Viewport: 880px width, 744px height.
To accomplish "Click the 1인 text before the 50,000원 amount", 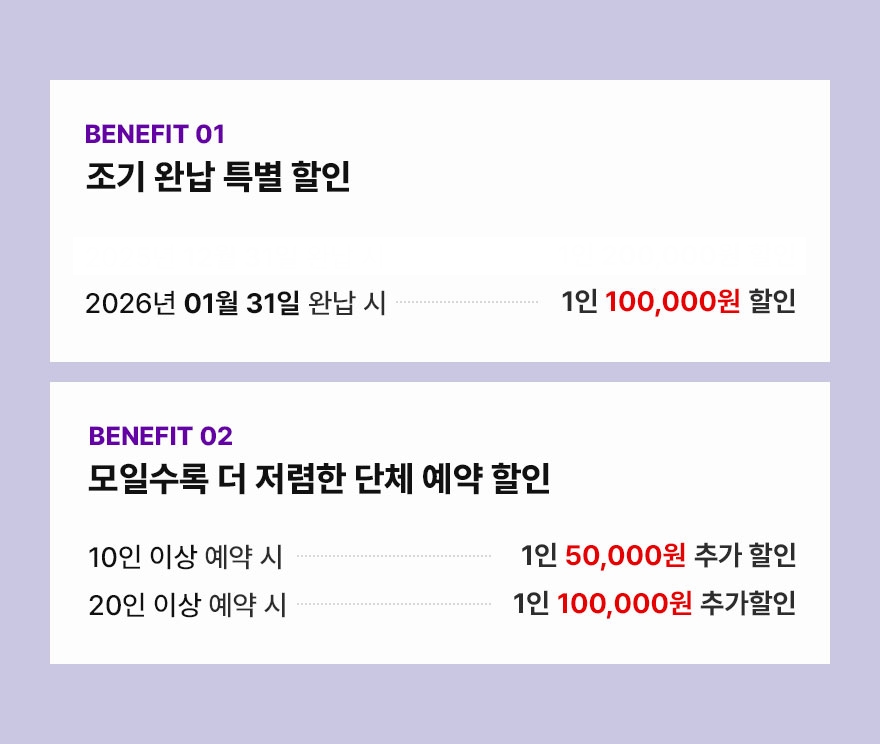I will point(539,556).
